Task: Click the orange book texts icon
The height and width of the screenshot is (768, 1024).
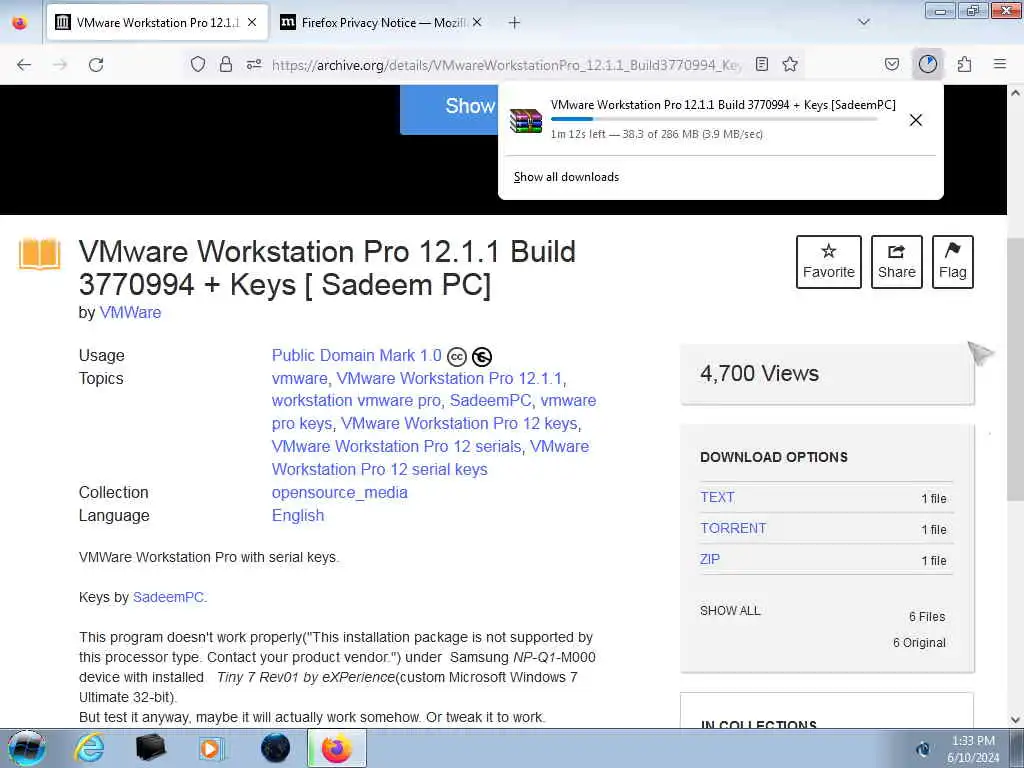Action: 39,254
